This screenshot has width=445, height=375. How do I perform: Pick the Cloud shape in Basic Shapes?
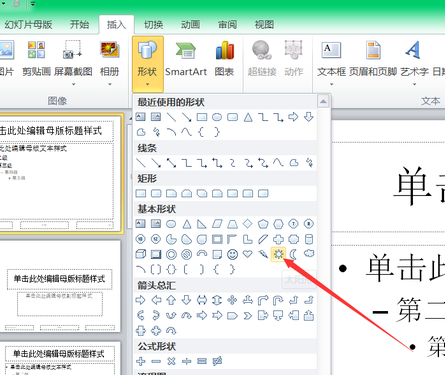click(309, 254)
